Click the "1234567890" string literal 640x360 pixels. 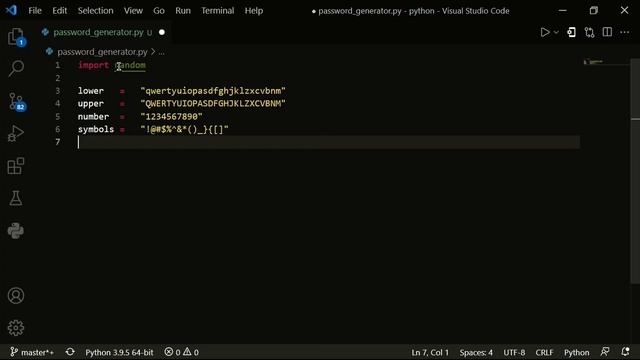[x=171, y=117]
